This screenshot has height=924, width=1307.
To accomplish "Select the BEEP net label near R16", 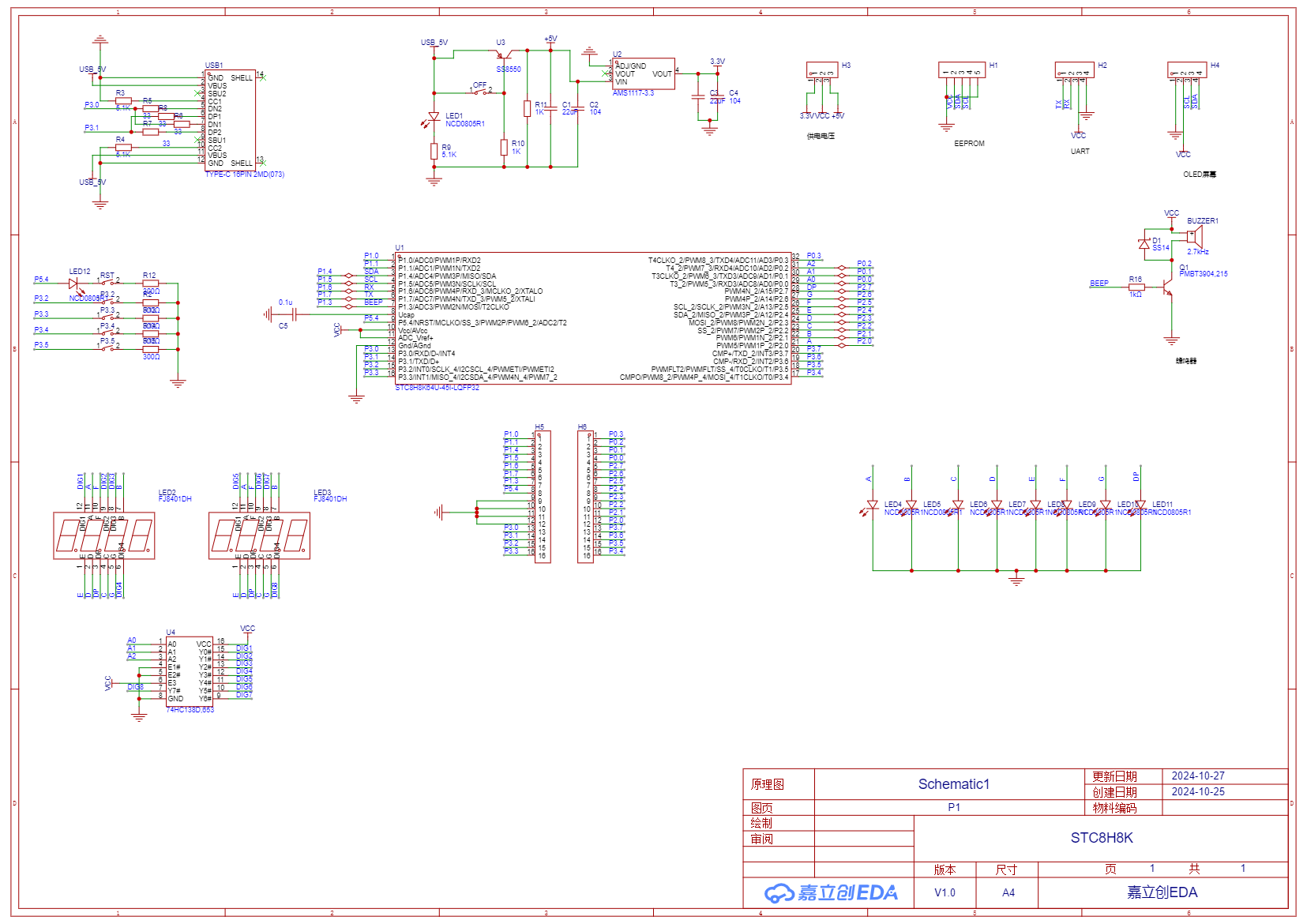I will (x=1099, y=284).
